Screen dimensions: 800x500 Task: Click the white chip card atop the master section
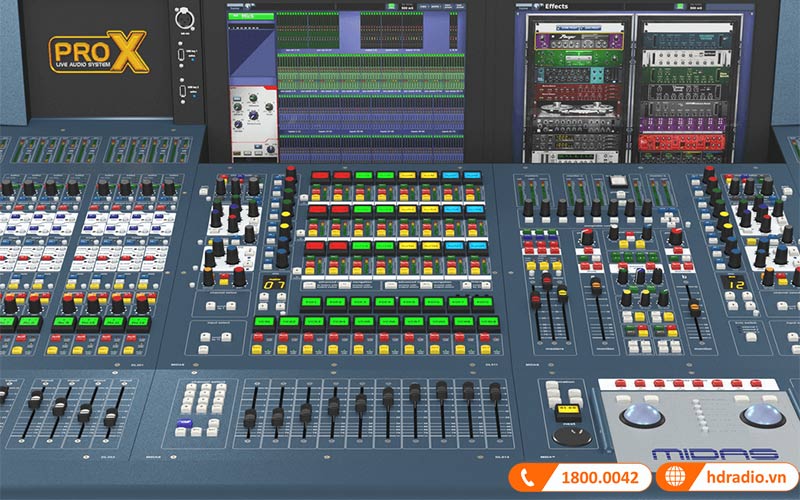(x=618, y=181)
